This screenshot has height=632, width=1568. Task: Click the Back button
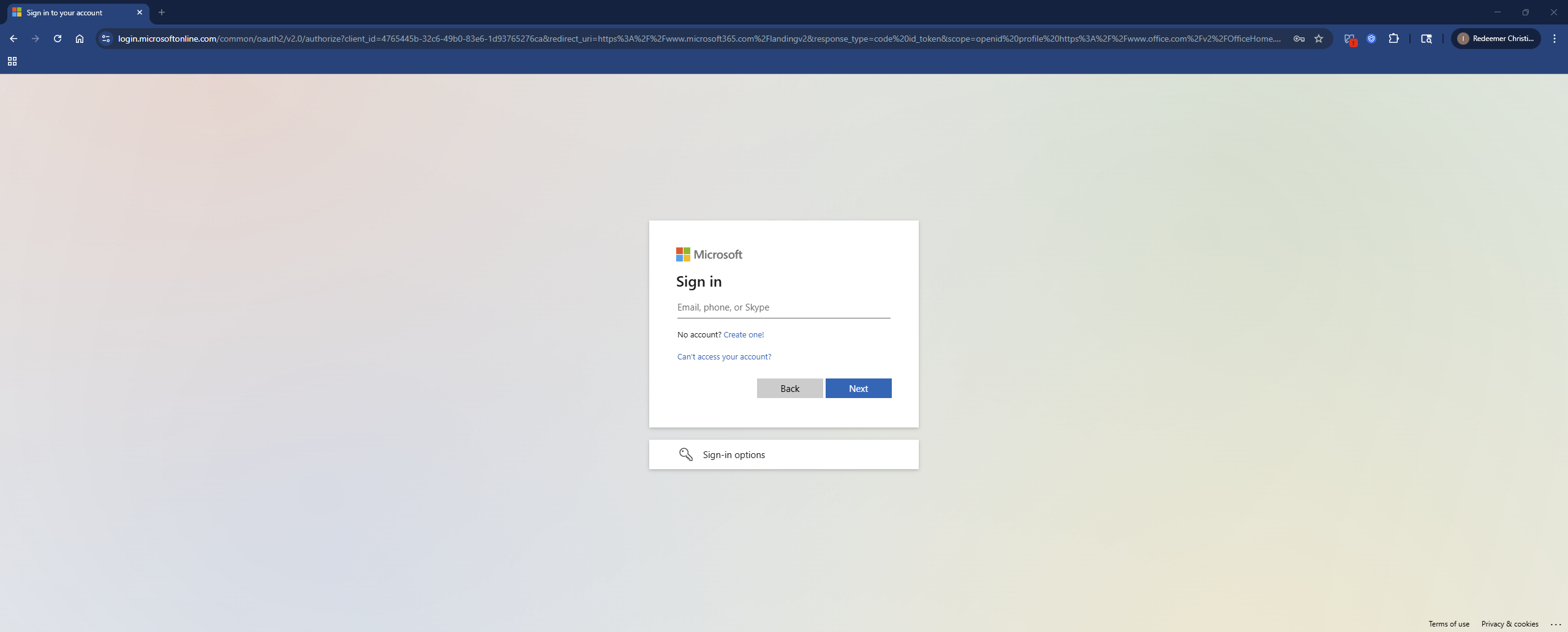(790, 388)
